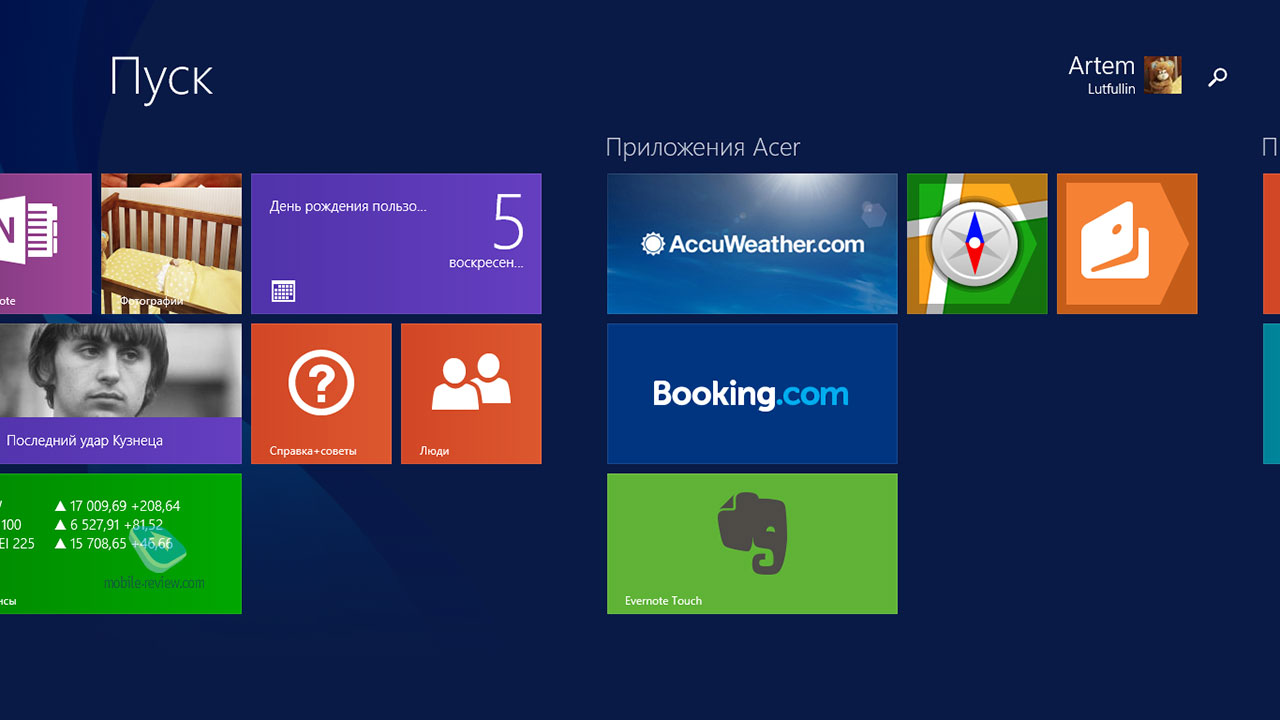
Task: Launch the Справка+советы tile
Action: (x=321, y=394)
